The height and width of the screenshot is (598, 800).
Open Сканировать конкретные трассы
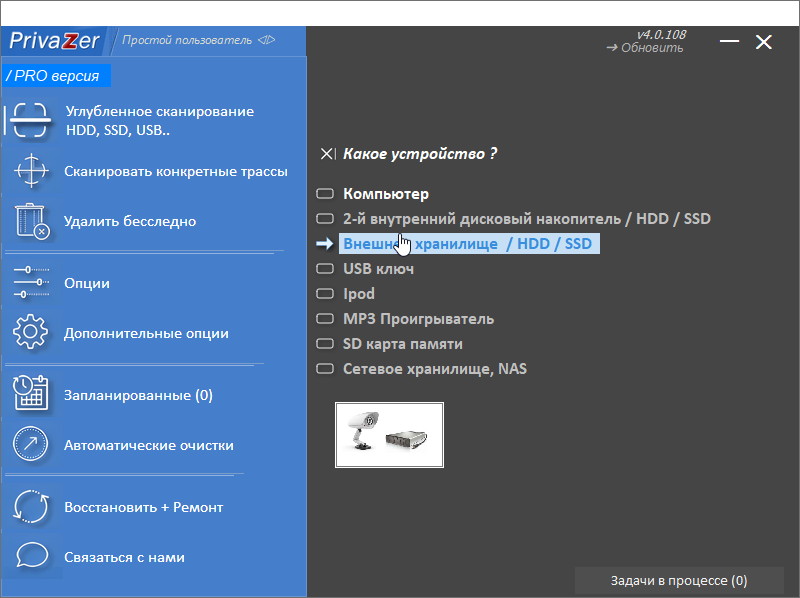pyautogui.click(x=176, y=171)
